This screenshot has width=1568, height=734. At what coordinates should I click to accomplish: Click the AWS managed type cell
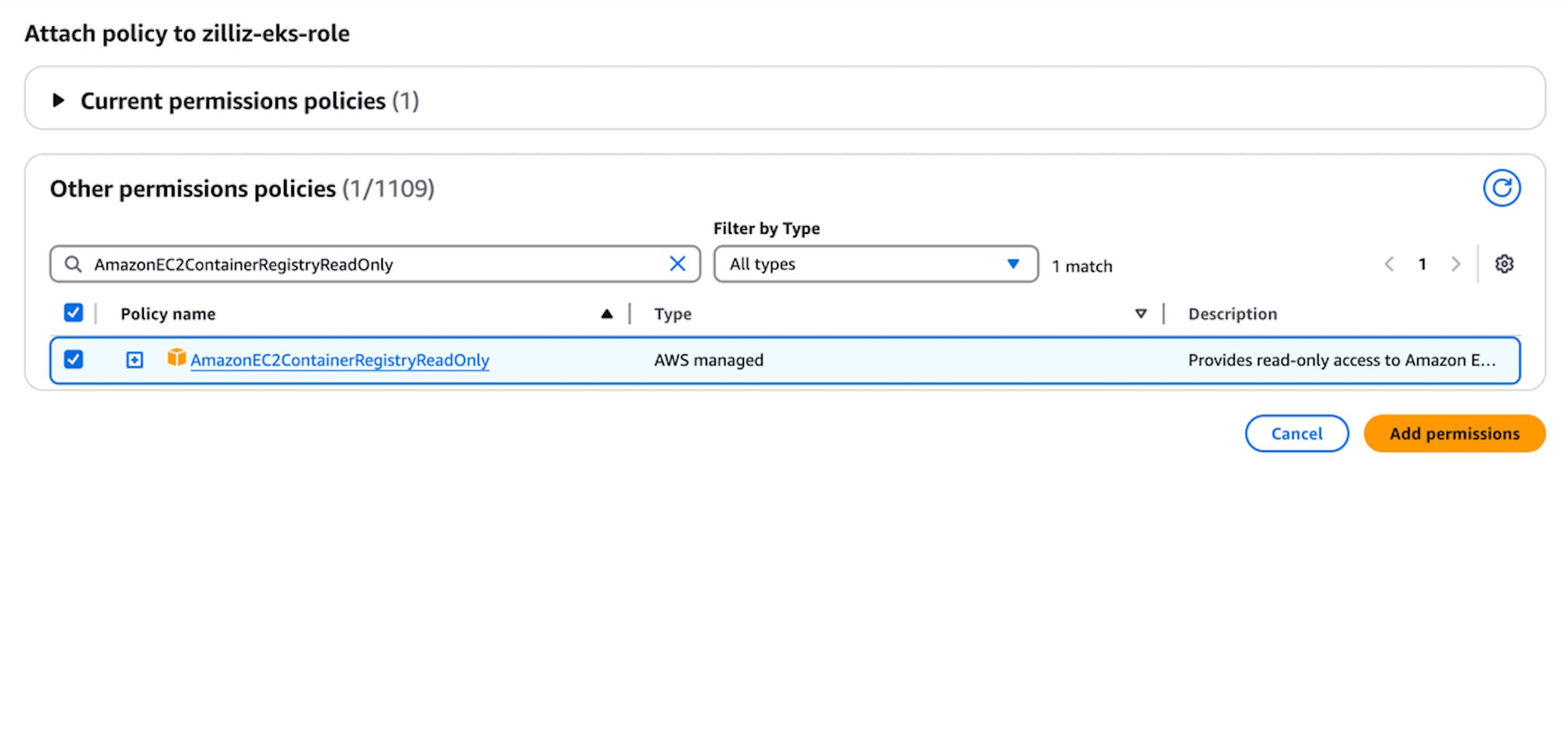(x=708, y=360)
